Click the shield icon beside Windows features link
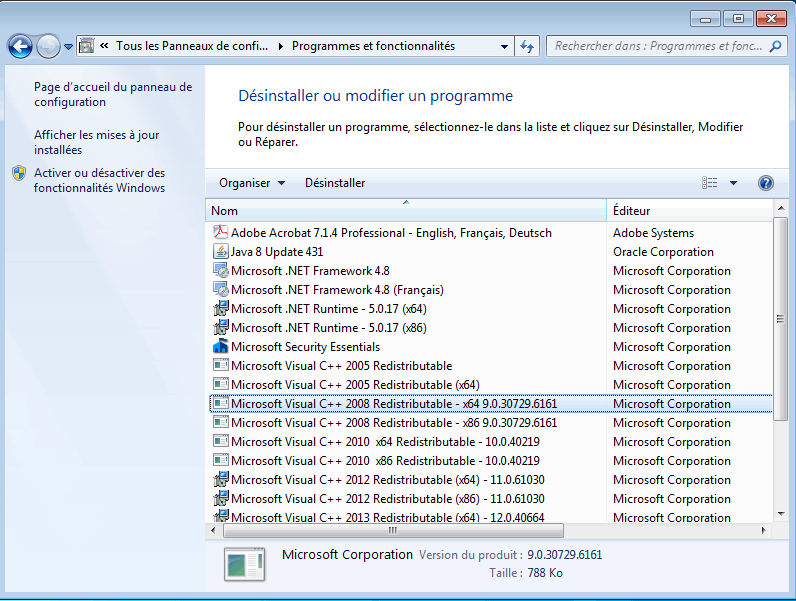The image size is (796, 601). pyautogui.click(x=19, y=173)
